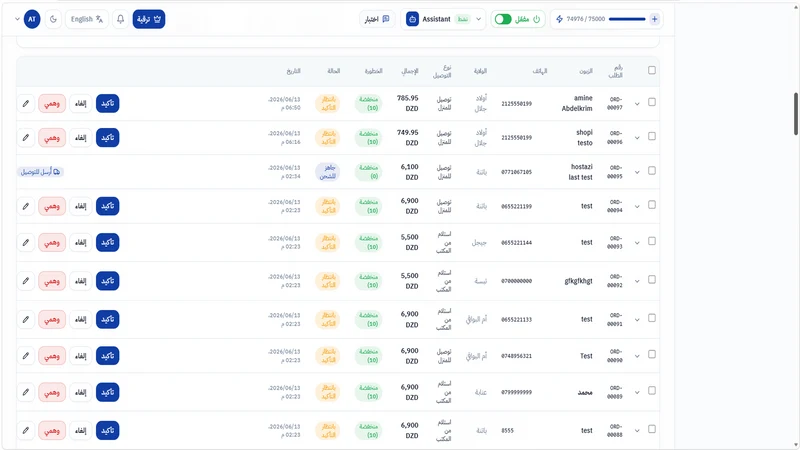This screenshot has width=800, height=450.
Task: Check the ORD-00096 row checkbox
Action: 652,136
